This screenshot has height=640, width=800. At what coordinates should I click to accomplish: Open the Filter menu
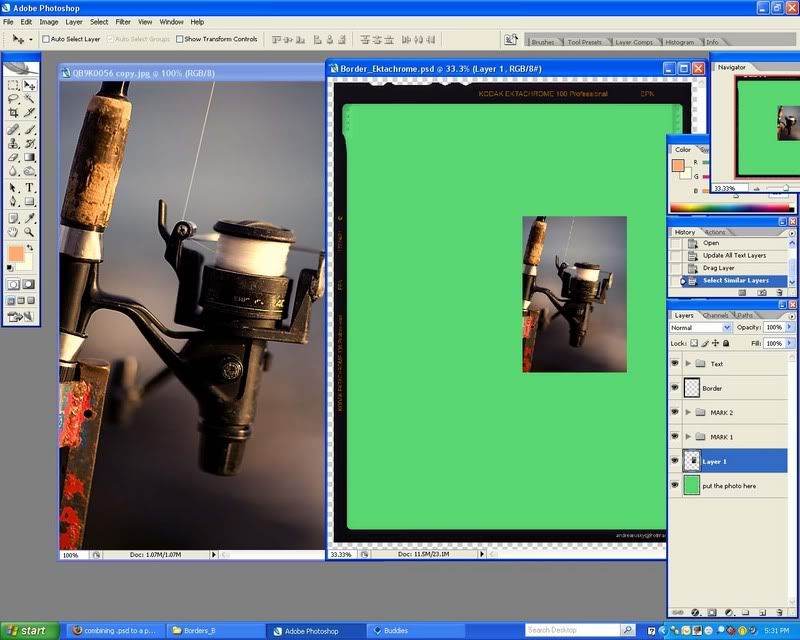tap(123, 21)
